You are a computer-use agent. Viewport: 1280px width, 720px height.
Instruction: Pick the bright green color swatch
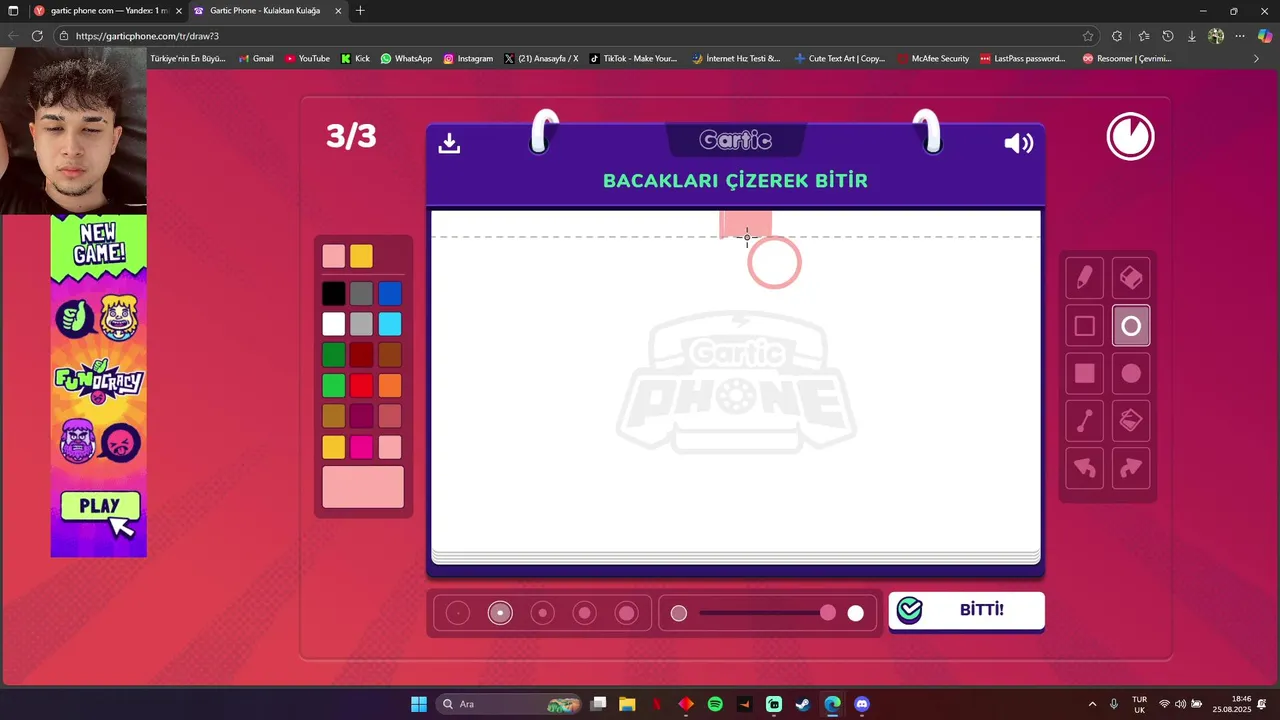pyautogui.click(x=334, y=385)
